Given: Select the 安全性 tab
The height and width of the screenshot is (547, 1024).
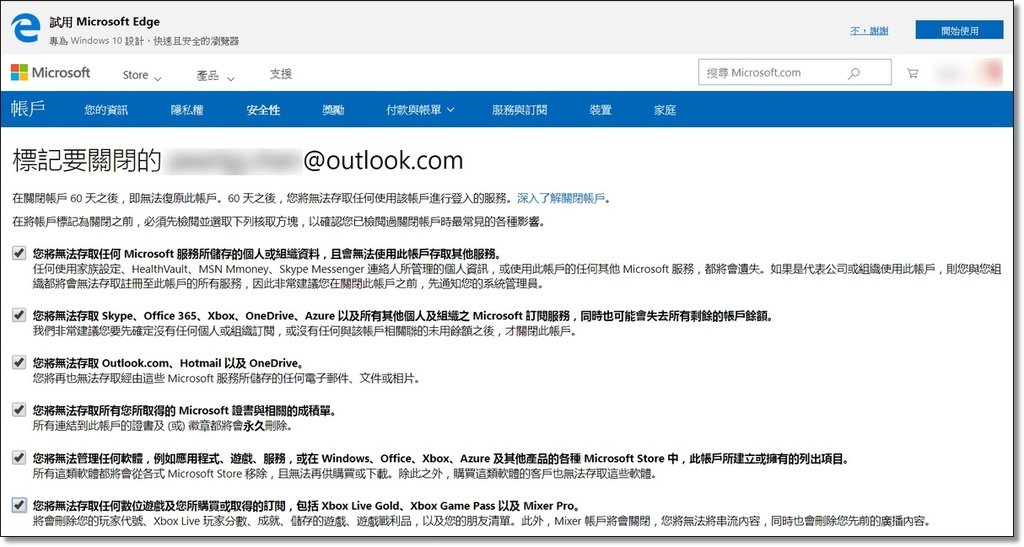Looking at the screenshot, I should [263, 110].
